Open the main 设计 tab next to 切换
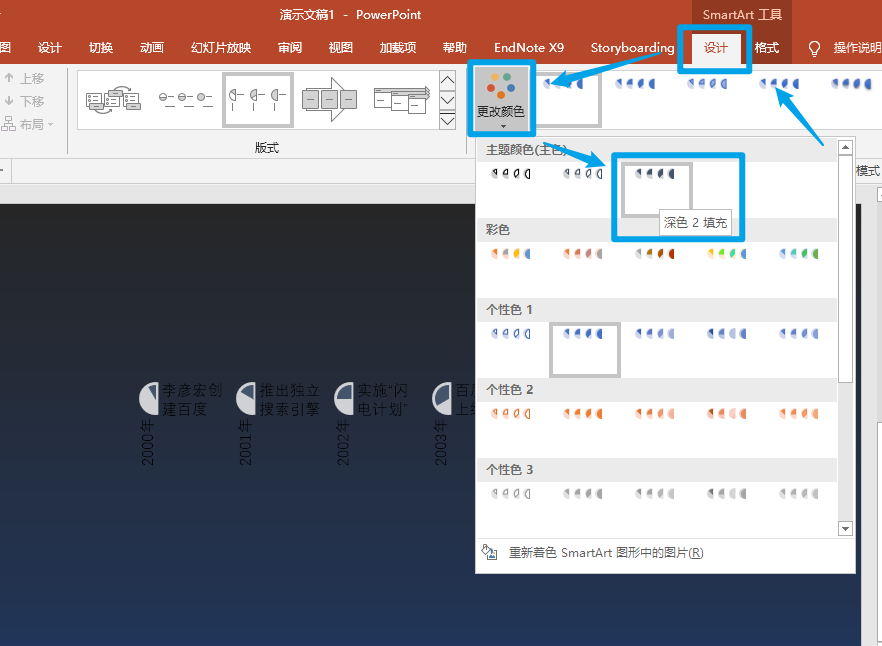The image size is (882, 646). 50,48
